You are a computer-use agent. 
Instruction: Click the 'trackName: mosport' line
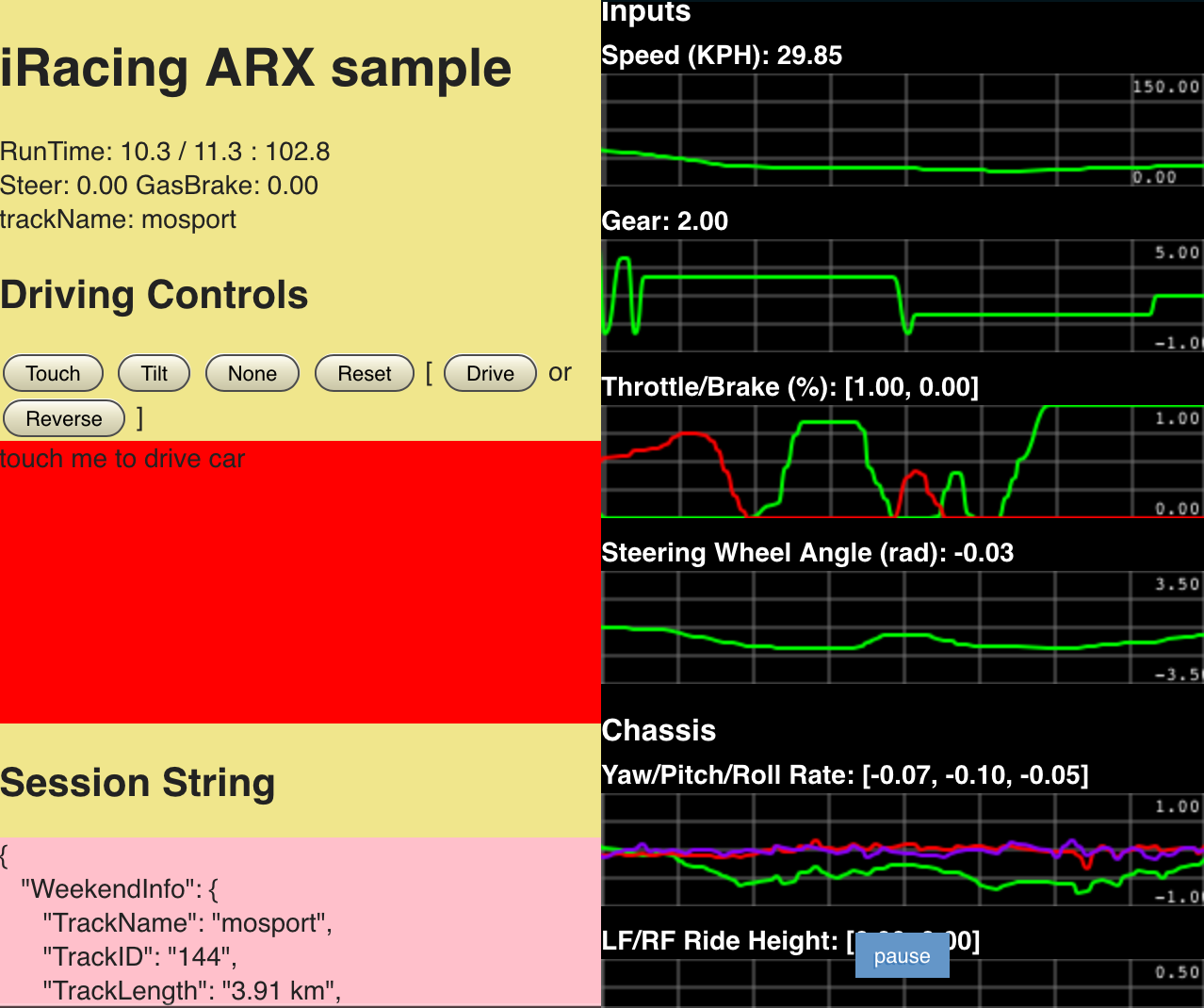118,219
